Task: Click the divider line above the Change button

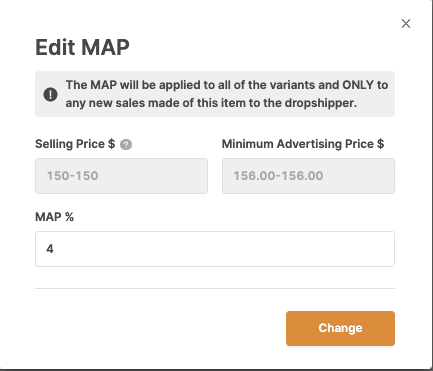Action: (x=215, y=288)
